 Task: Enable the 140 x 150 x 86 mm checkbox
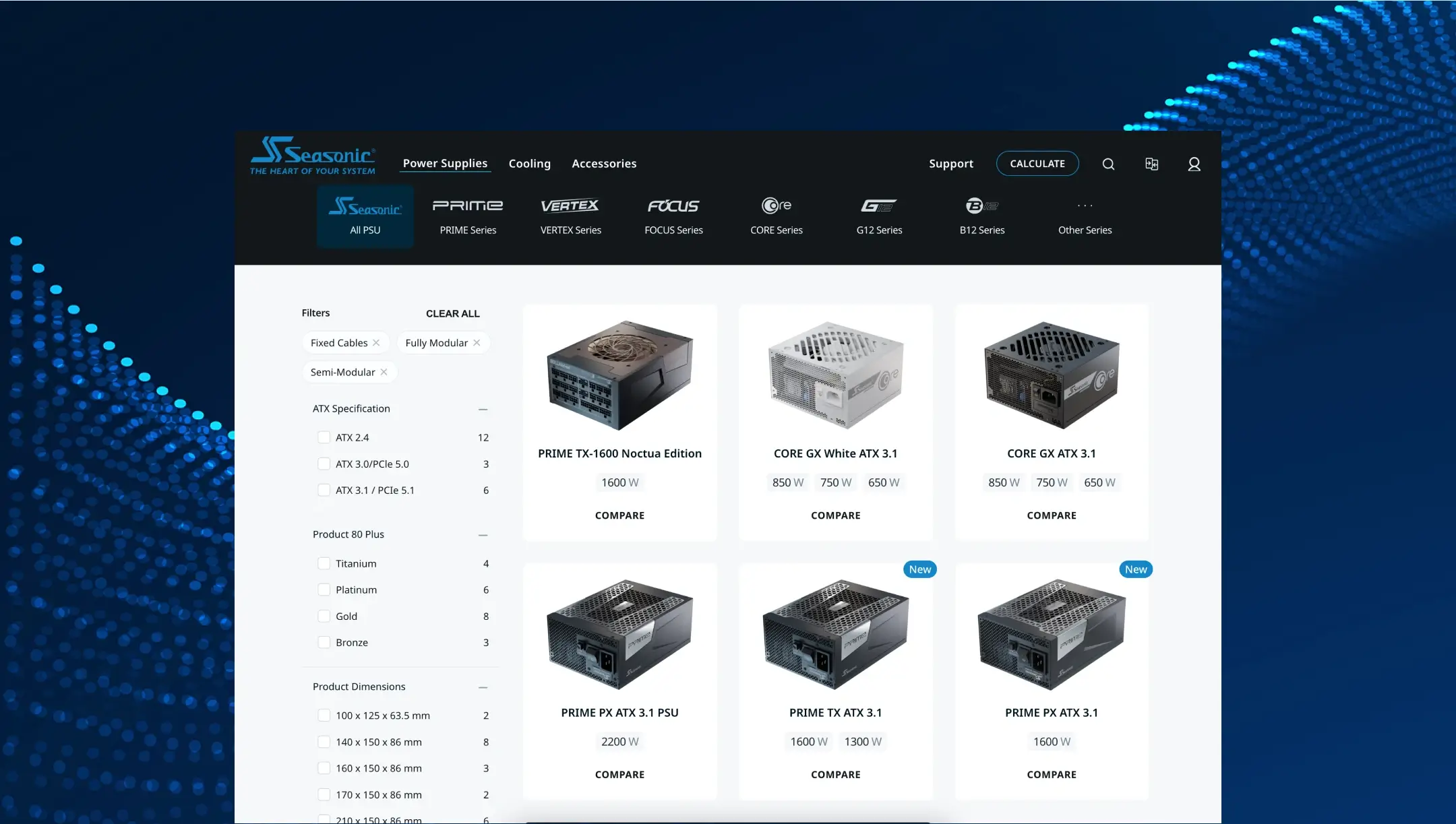coord(324,742)
